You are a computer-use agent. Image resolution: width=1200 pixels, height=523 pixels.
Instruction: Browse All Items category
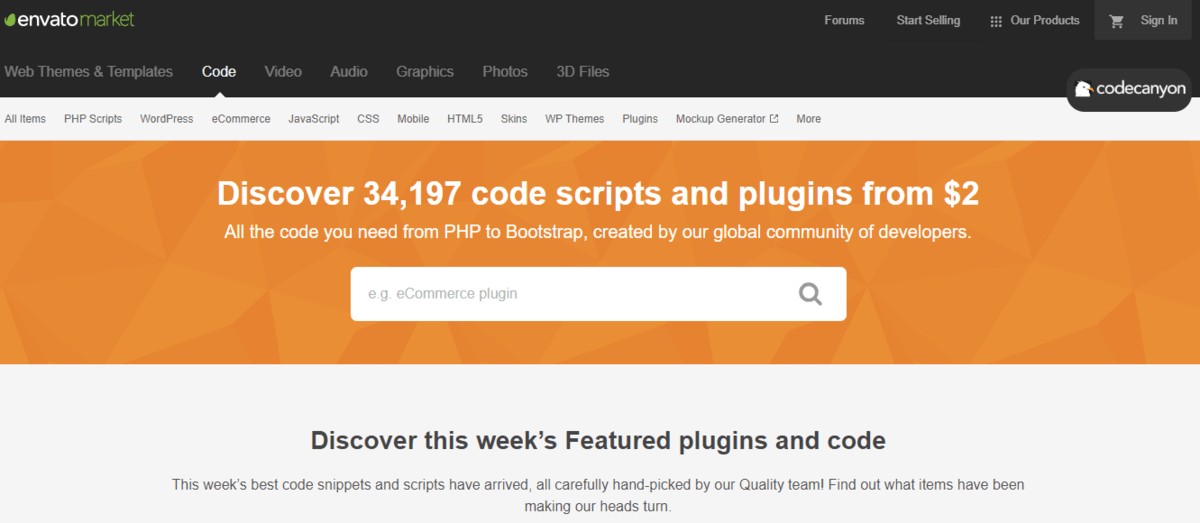25,118
